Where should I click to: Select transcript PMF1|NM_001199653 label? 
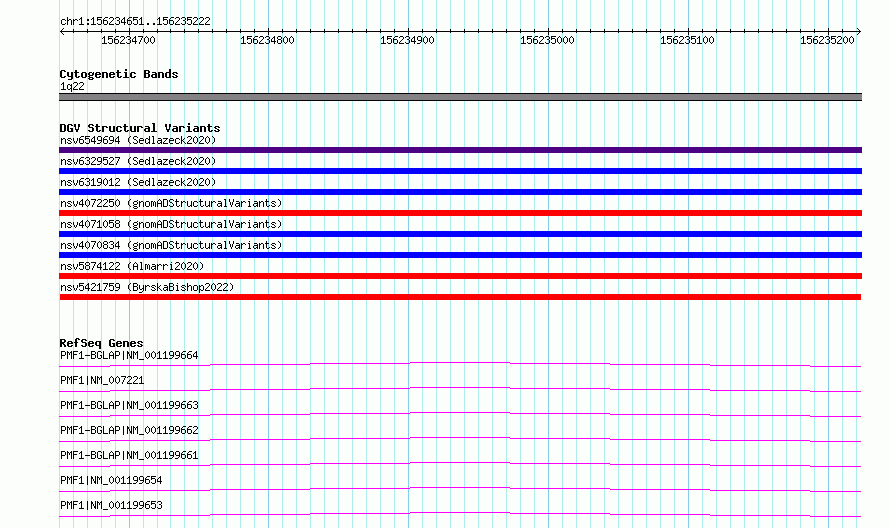point(111,505)
